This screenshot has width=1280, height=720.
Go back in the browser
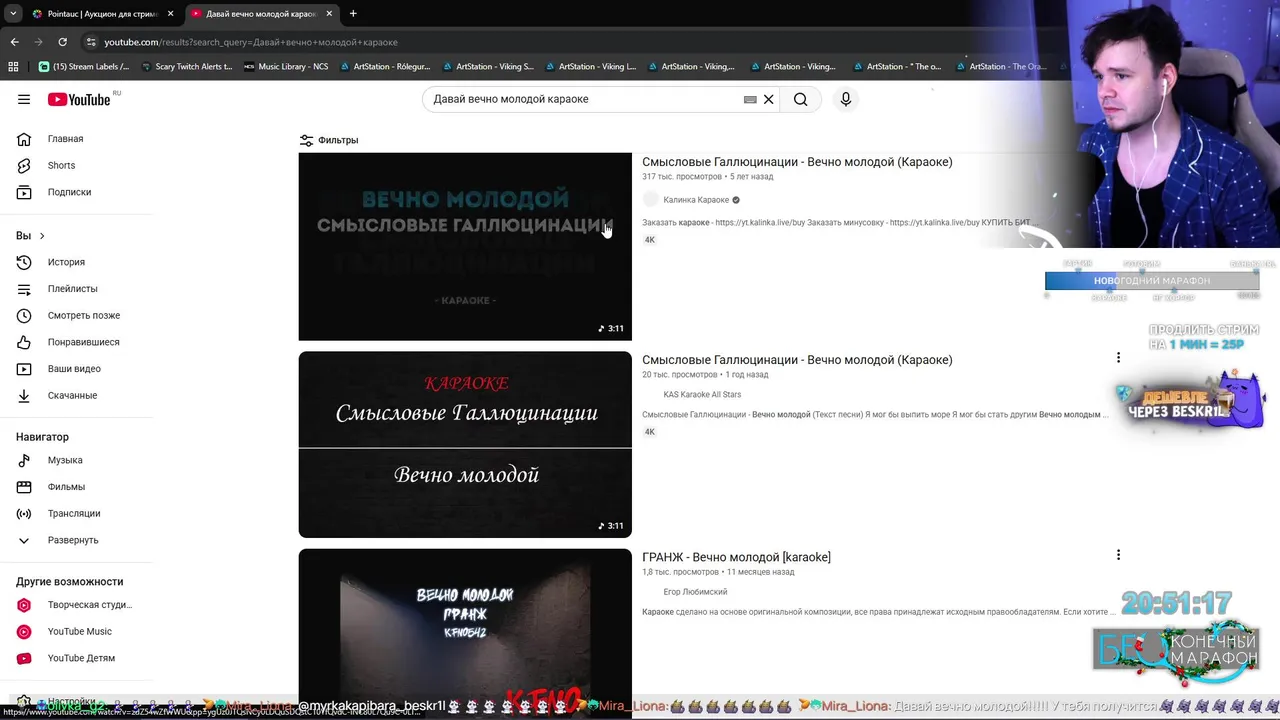14,42
